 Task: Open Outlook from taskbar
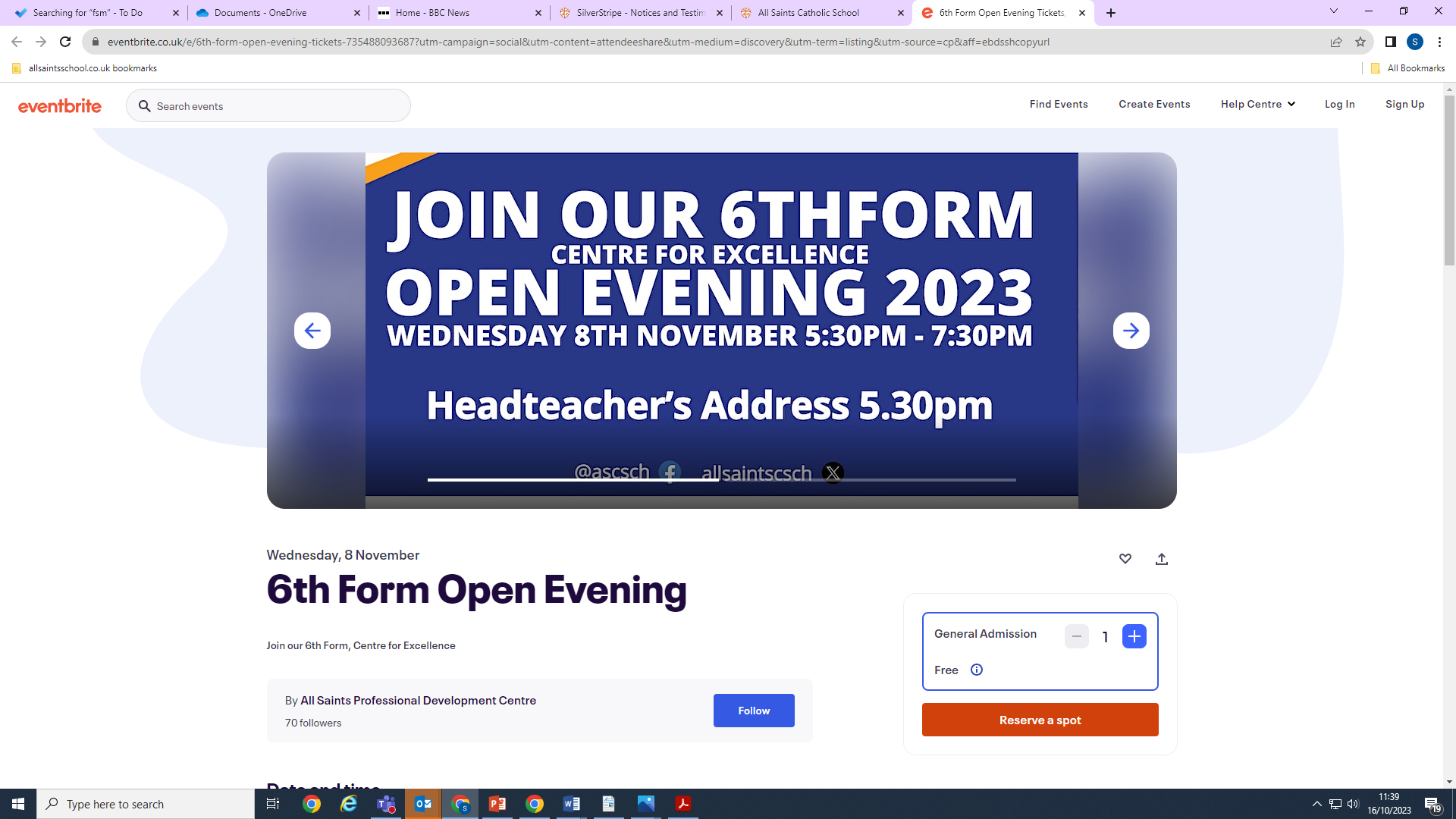coord(423,804)
